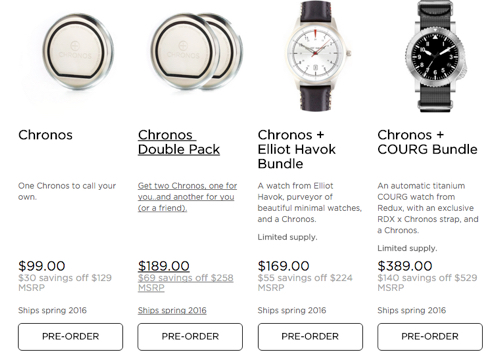Click the 'Chronos' product title
Screen dimensions: 498x360
(45, 135)
